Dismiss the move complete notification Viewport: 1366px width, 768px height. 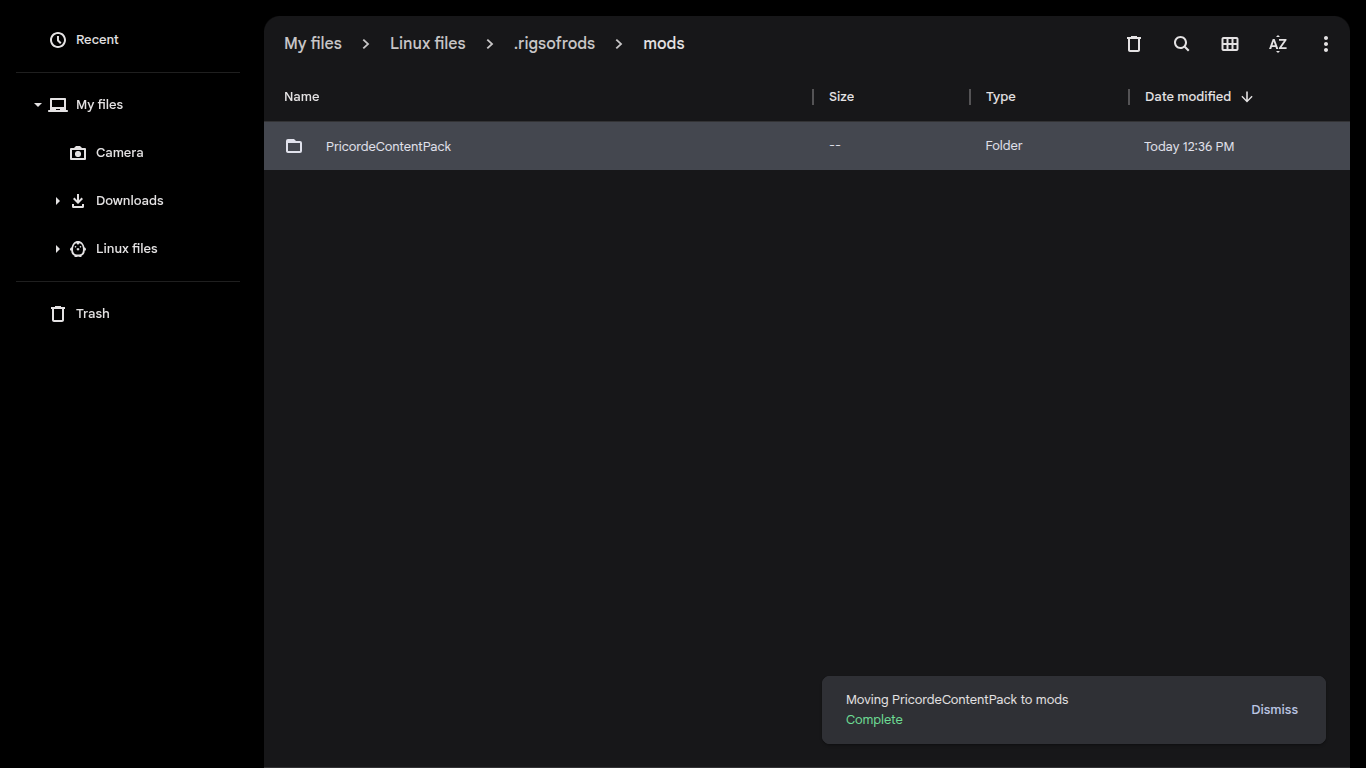(1274, 710)
